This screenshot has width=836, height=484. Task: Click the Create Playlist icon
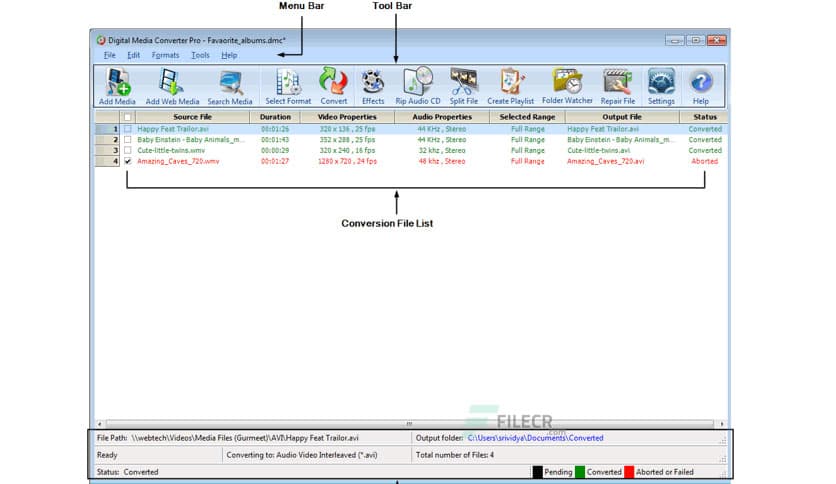[510, 86]
